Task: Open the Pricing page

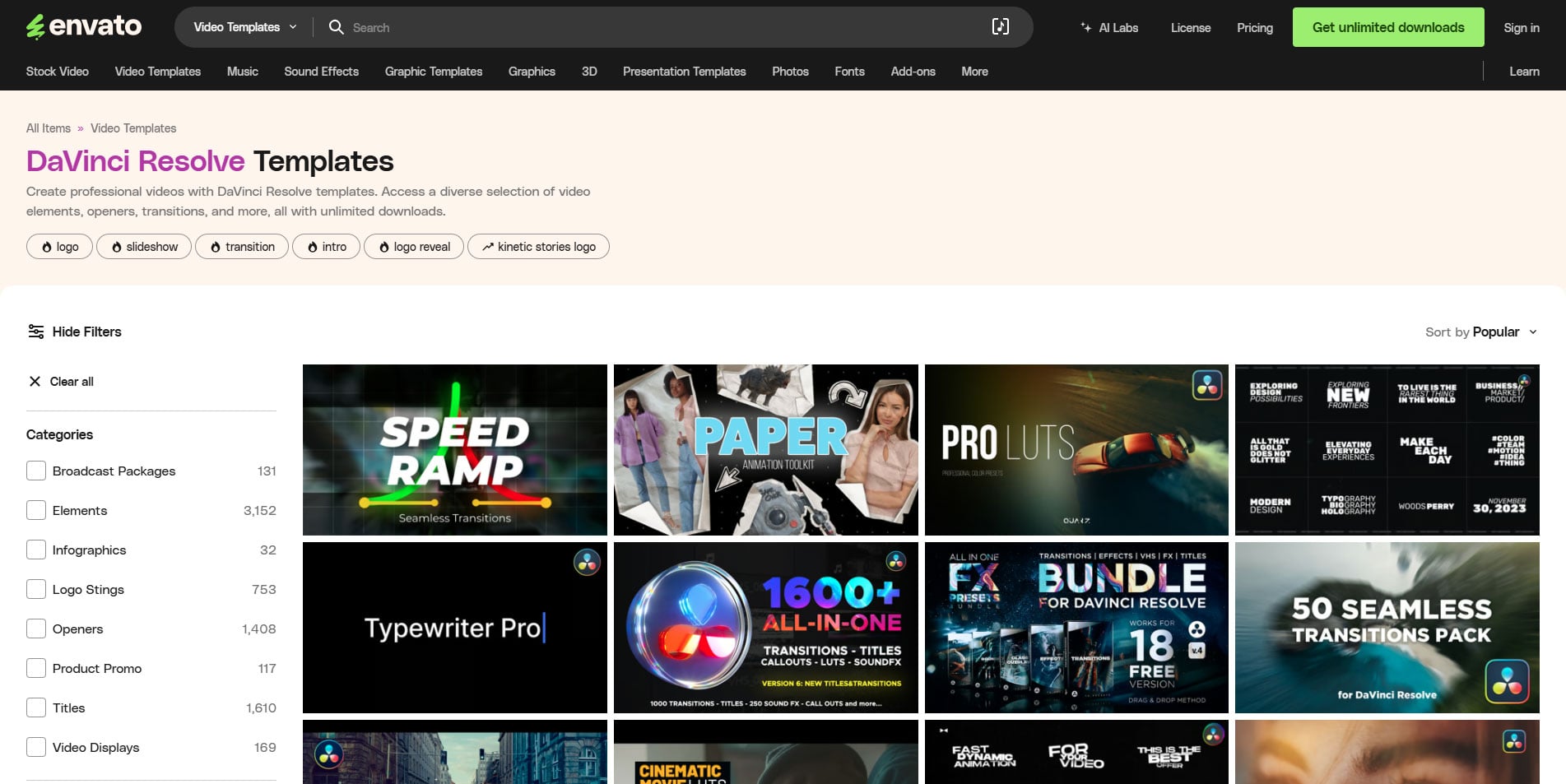Action: pyautogui.click(x=1255, y=27)
